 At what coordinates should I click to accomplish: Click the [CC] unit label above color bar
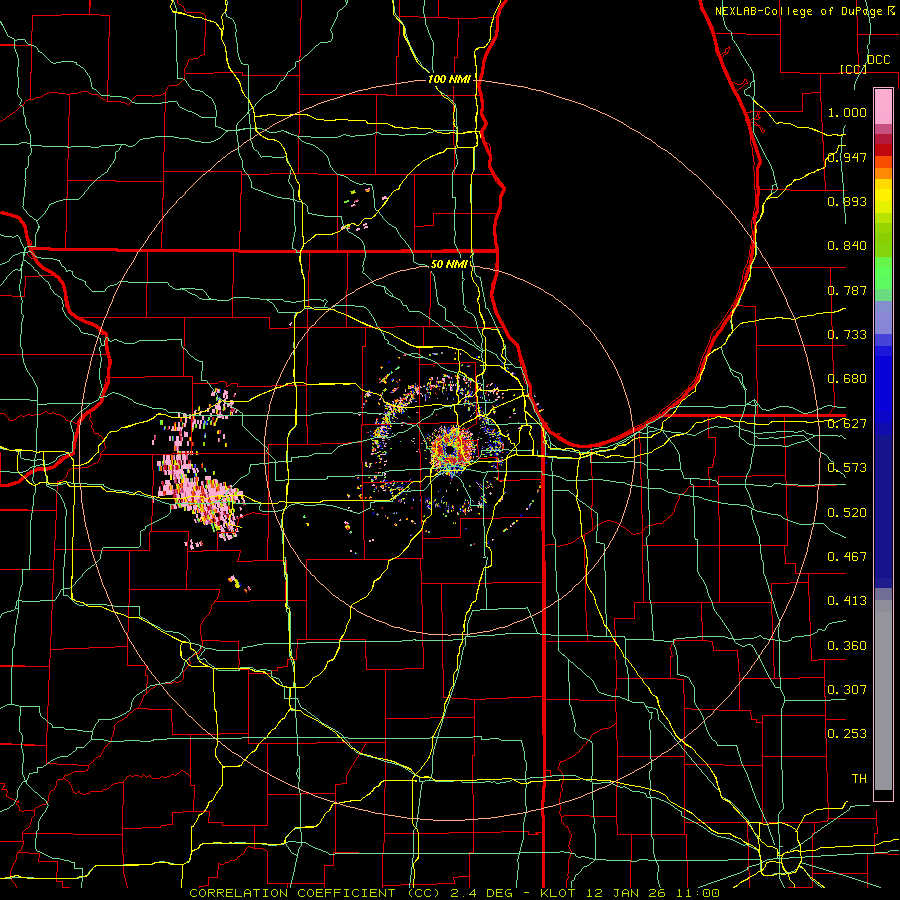pyautogui.click(x=853, y=69)
